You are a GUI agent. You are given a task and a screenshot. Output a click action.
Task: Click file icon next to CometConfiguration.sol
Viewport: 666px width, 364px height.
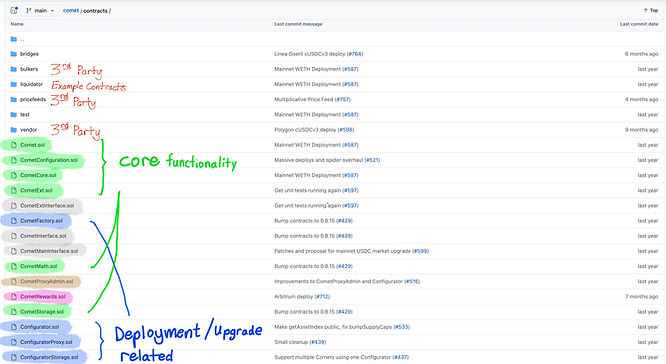14,160
